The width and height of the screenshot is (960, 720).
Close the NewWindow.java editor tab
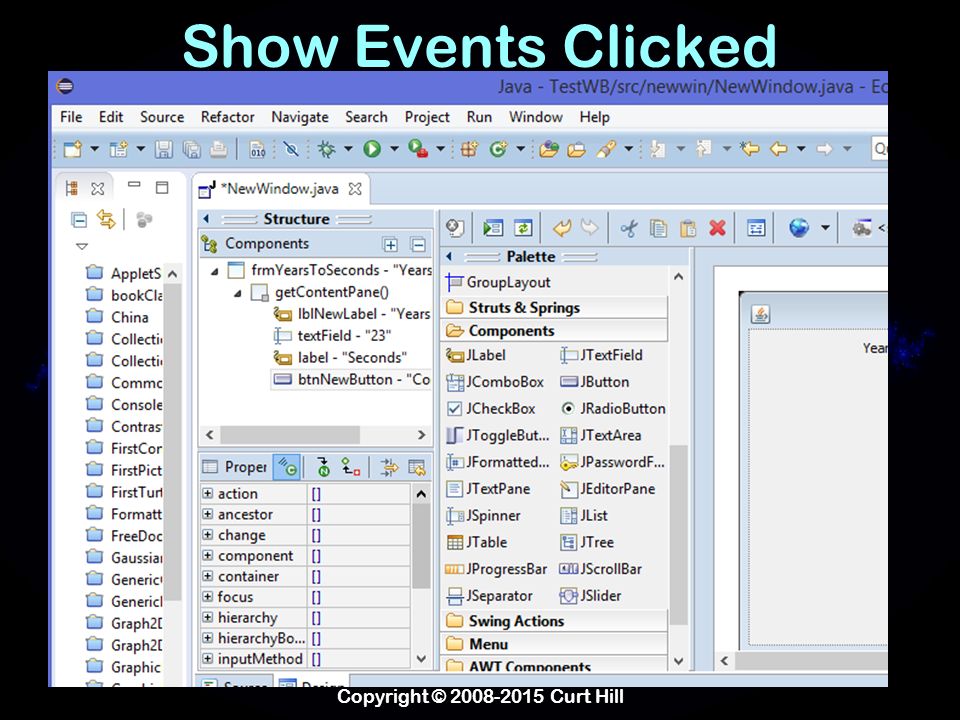point(355,189)
